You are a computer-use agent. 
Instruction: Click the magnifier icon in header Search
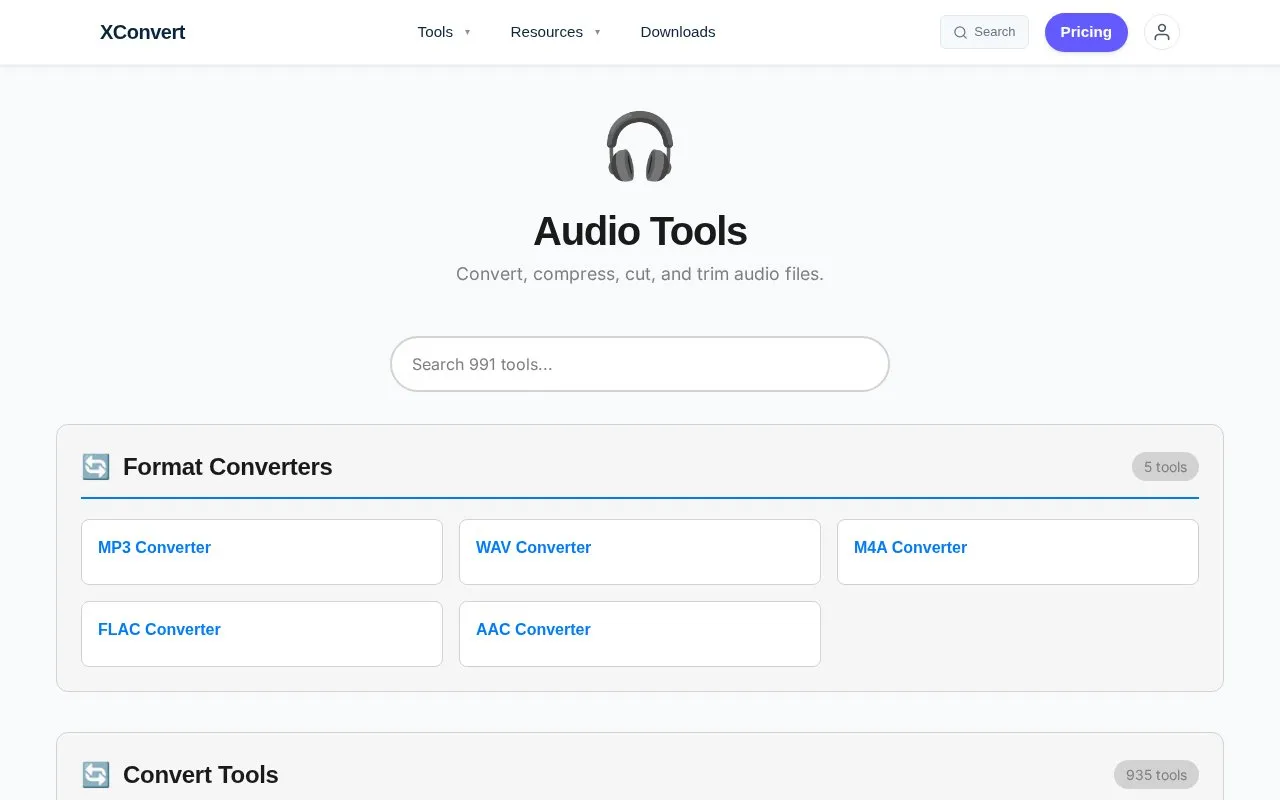point(960,32)
